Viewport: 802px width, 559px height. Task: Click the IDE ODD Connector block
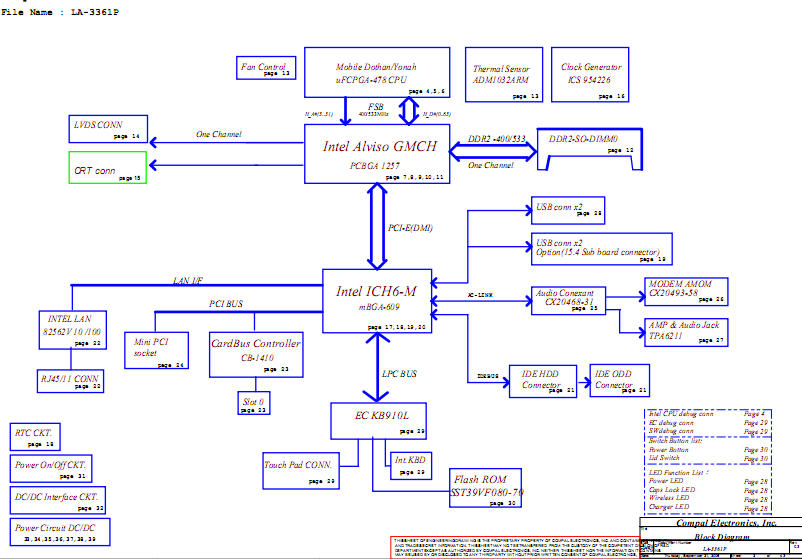coord(619,381)
